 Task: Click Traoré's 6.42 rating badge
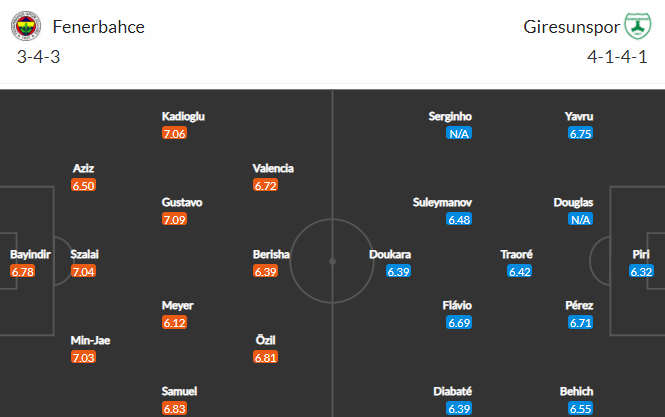520,271
